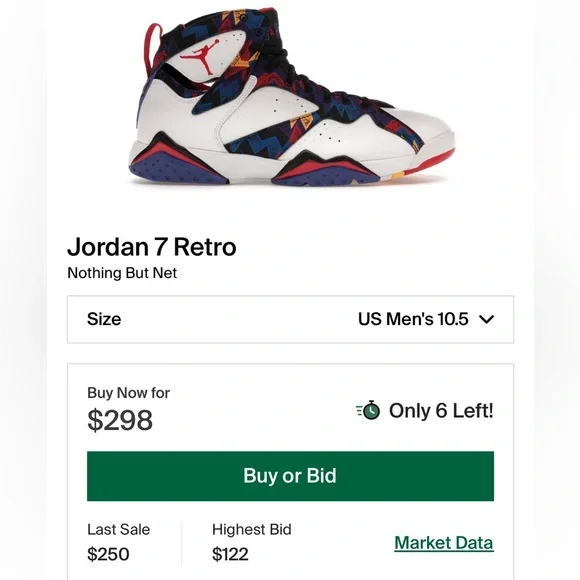Click the Highest Bid label
This screenshot has width=580, height=580.
252,530
